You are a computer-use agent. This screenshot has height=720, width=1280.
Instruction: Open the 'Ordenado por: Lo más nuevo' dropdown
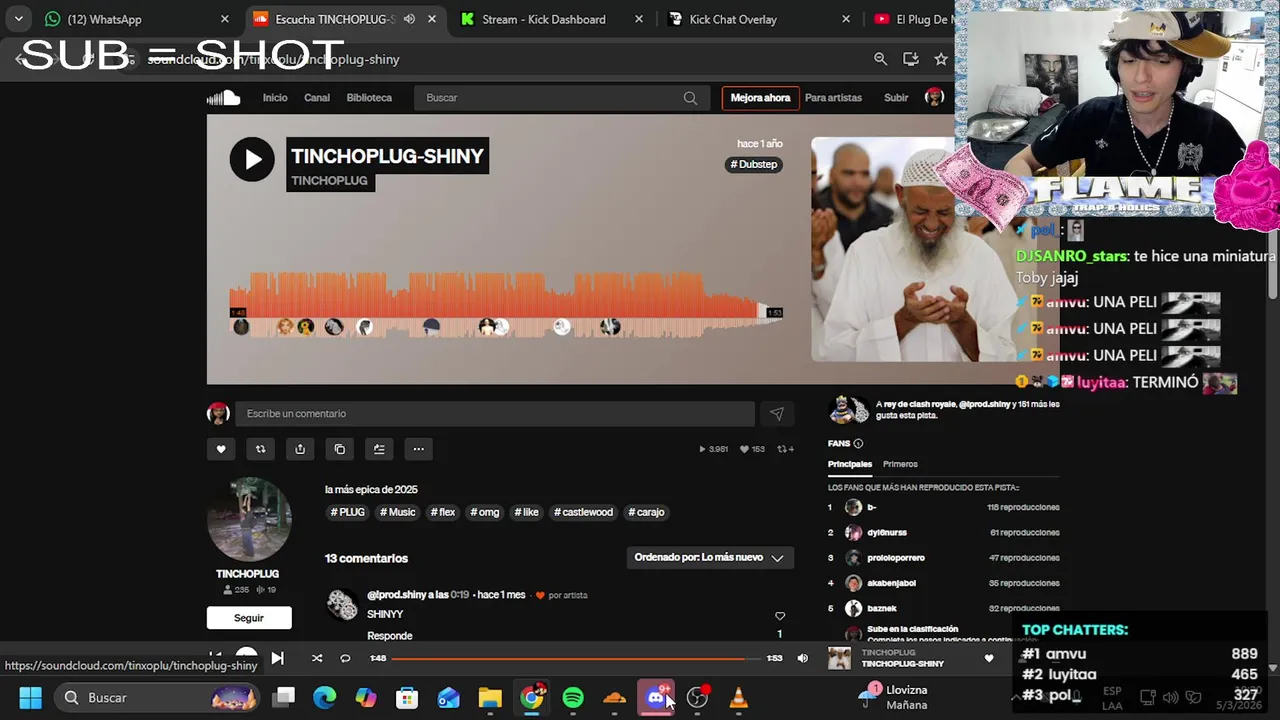[x=709, y=557]
